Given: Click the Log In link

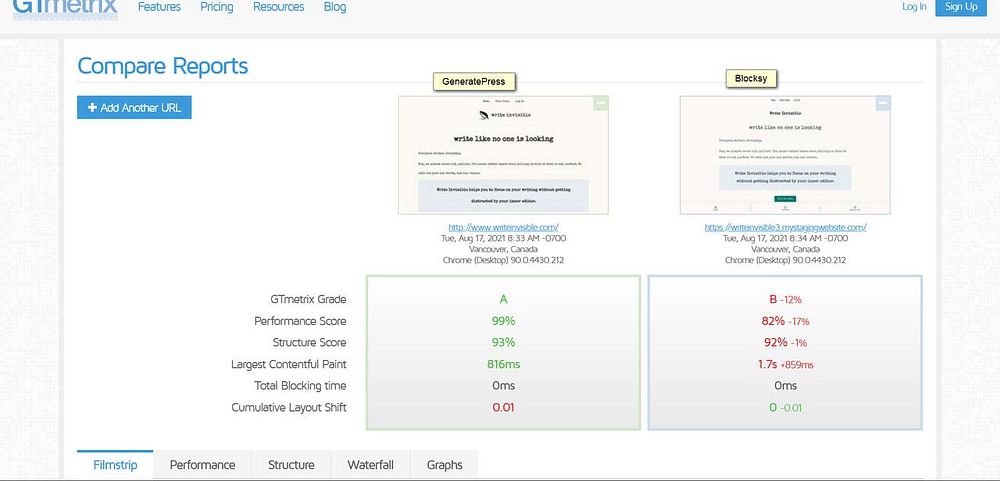Looking at the screenshot, I should pos(915,6).
